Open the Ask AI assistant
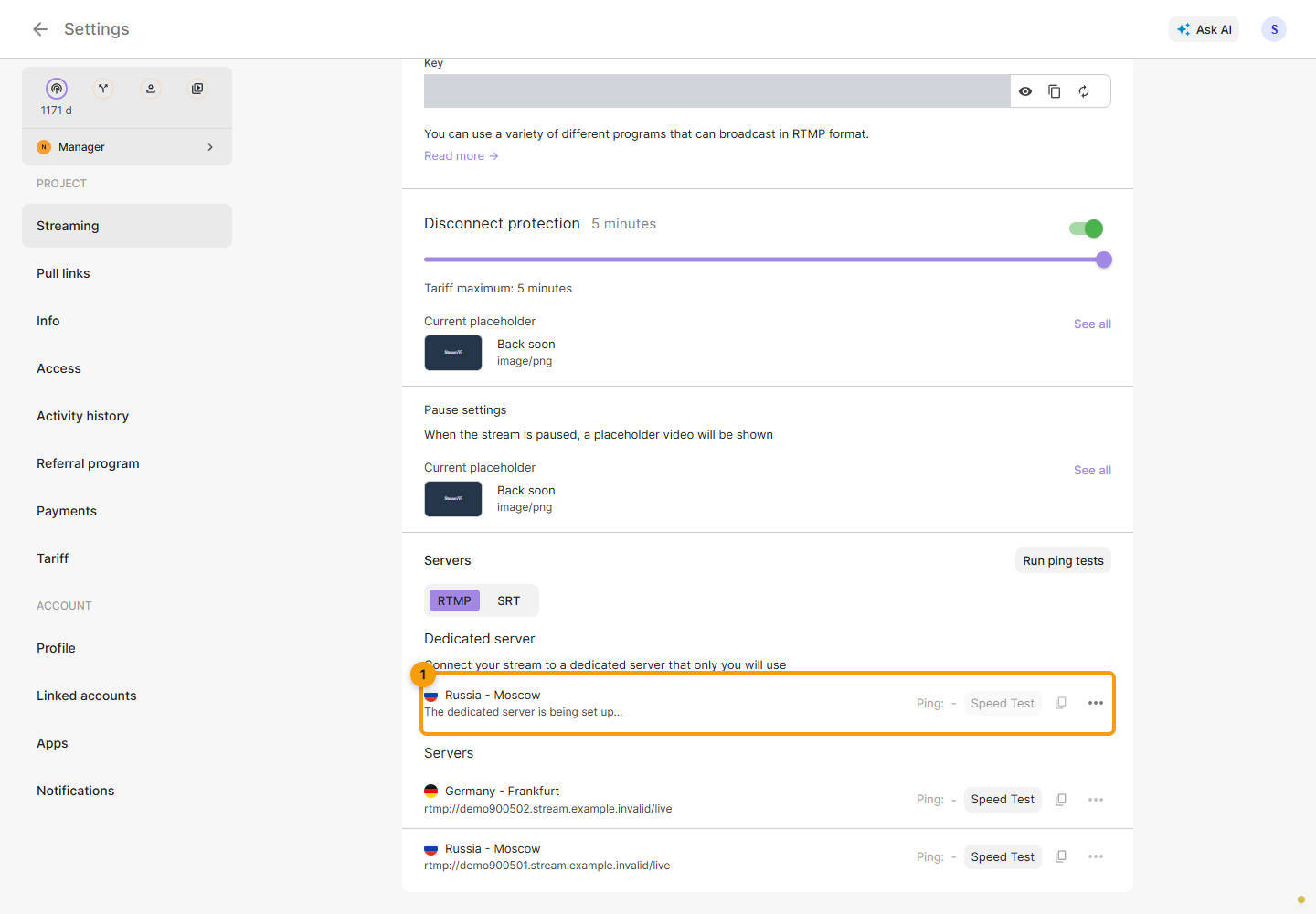Viewport: 1316px width, 914px height. 1204,29
